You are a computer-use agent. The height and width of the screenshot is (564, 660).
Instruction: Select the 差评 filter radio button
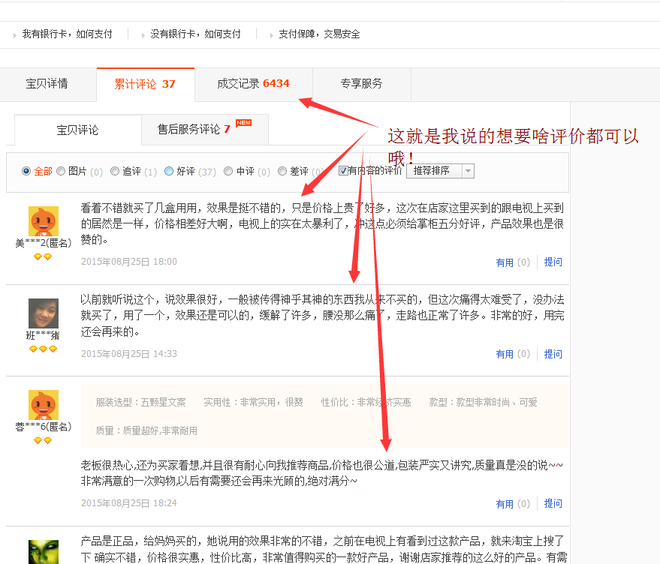coord(283,172)
